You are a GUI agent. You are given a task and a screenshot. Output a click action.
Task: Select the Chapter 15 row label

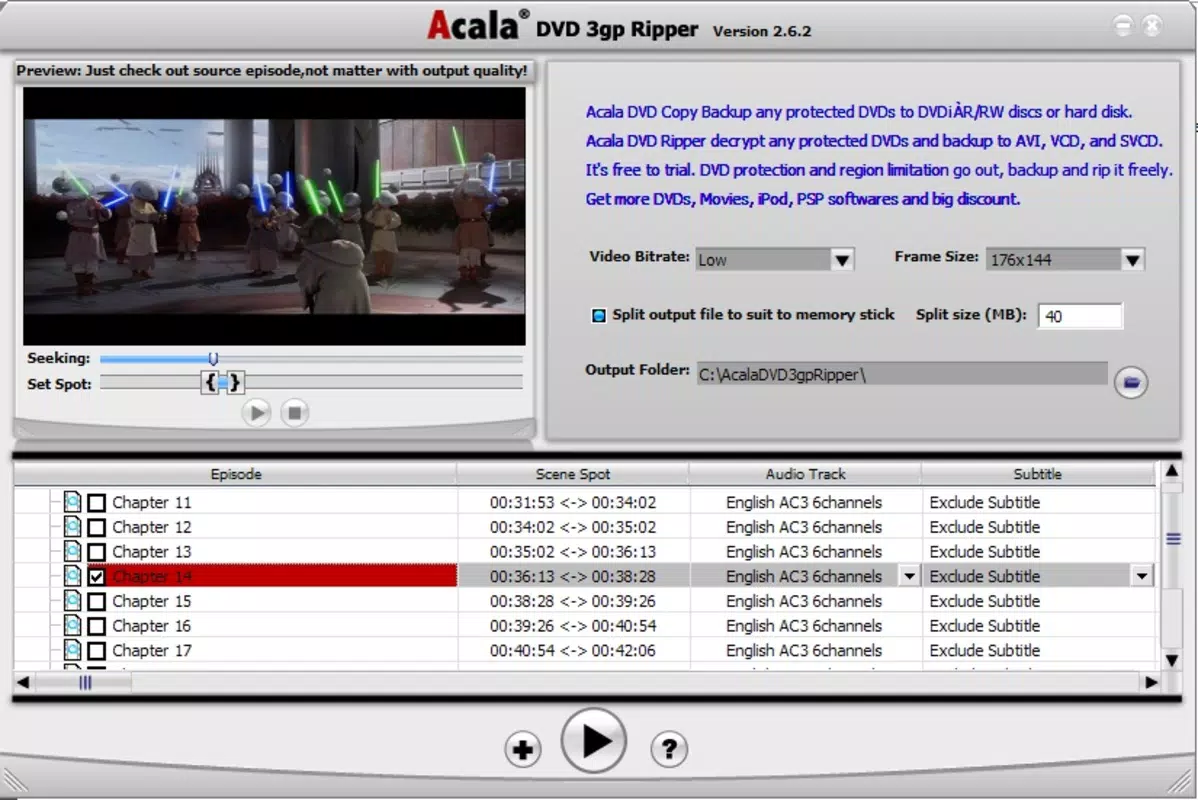tap(151, 601)
